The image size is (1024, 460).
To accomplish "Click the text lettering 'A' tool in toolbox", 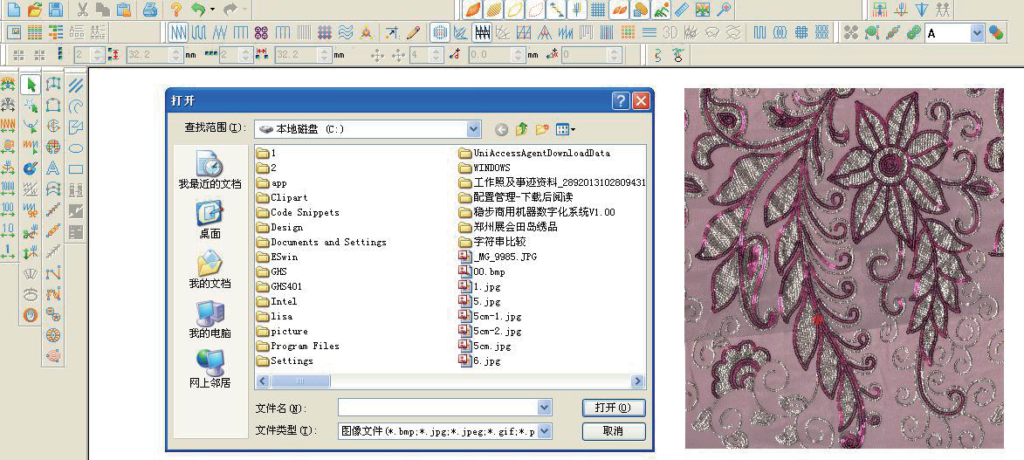I will click(x=53, y=167).
